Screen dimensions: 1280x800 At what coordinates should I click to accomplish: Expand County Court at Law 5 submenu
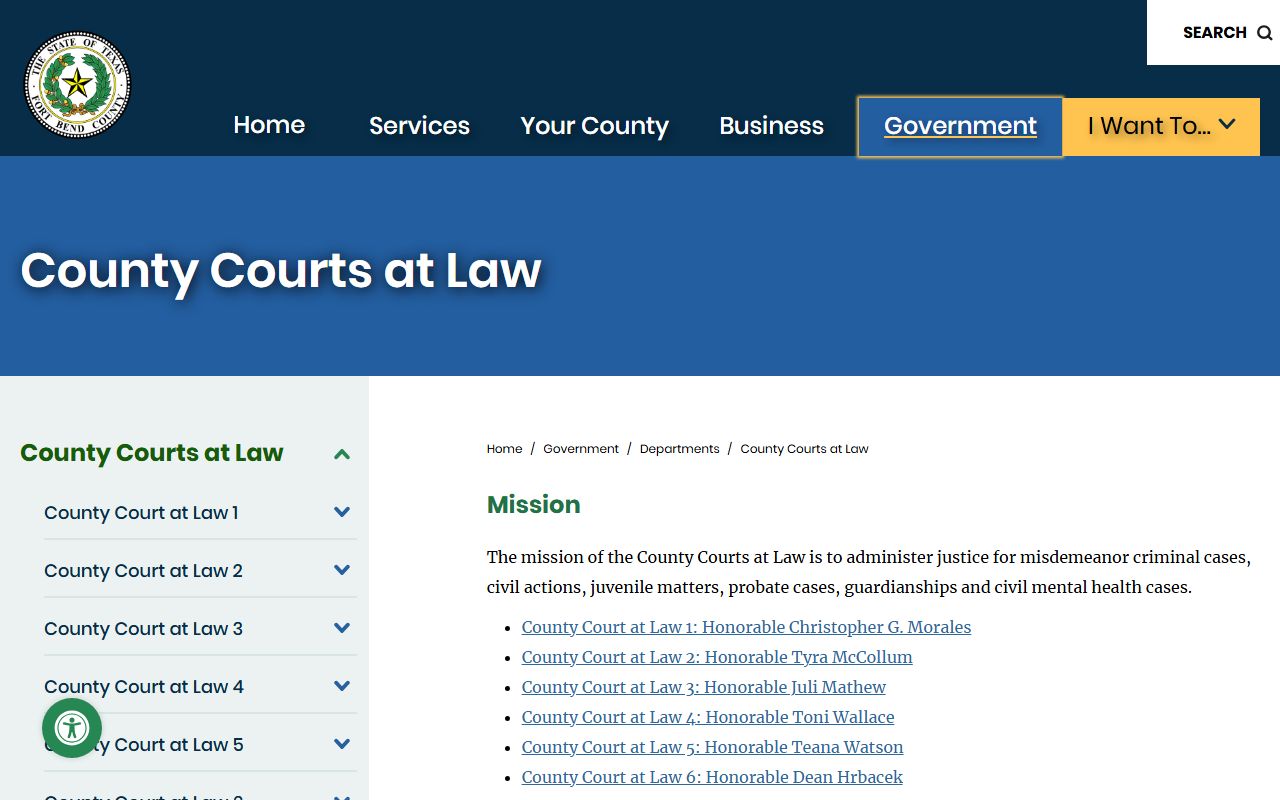click(x=342, y=744)
